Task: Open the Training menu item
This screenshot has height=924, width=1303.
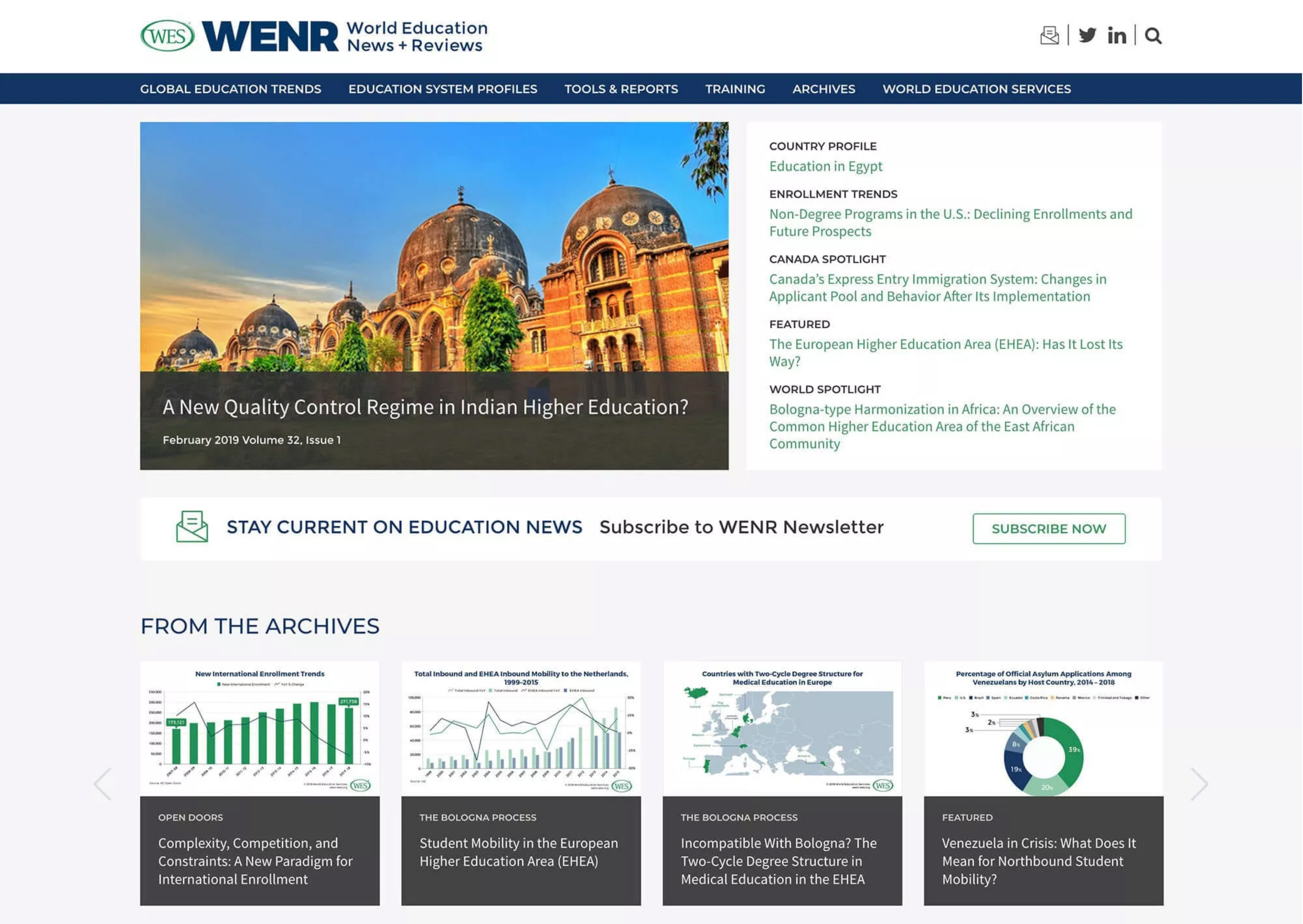Action: click(735, 89)
